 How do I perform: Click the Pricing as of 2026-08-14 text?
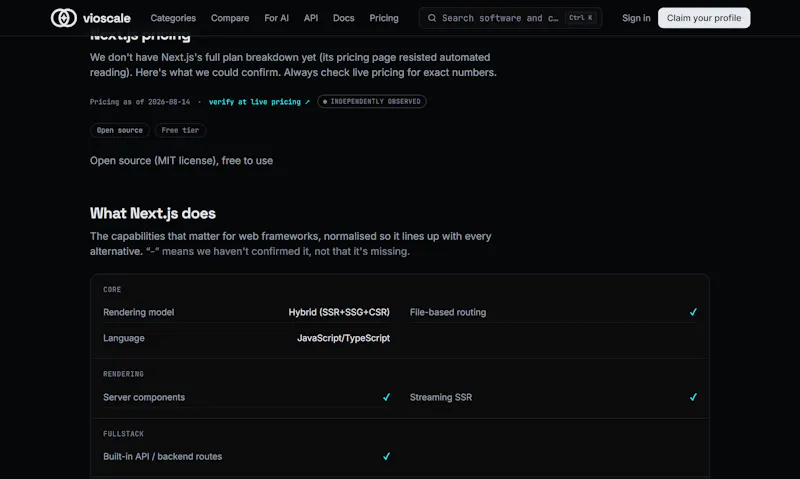pos(140,102)
